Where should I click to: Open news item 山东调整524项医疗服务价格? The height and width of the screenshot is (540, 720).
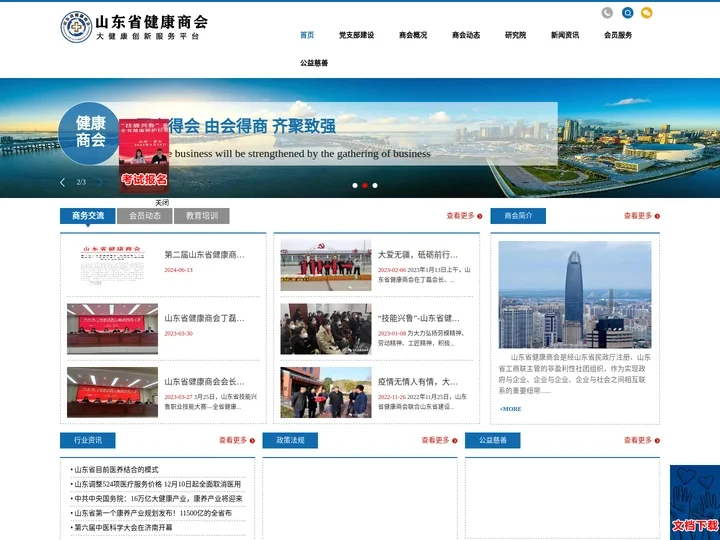click(x=158, y=484)
